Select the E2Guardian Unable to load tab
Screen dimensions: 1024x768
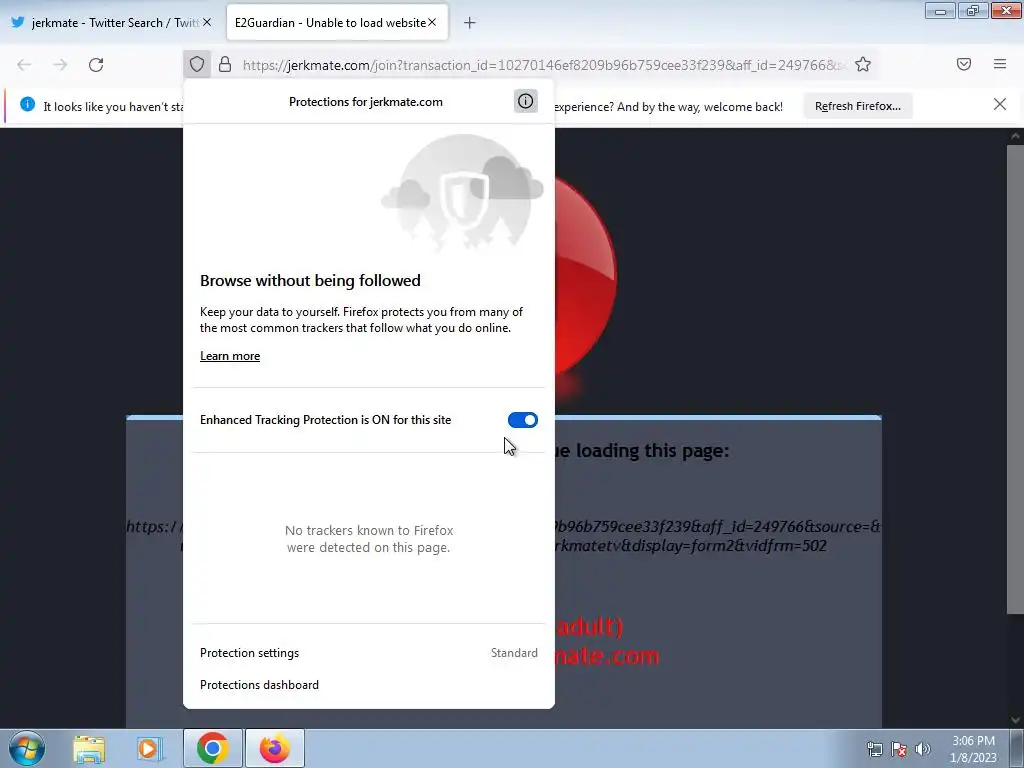tap(337, 23)
